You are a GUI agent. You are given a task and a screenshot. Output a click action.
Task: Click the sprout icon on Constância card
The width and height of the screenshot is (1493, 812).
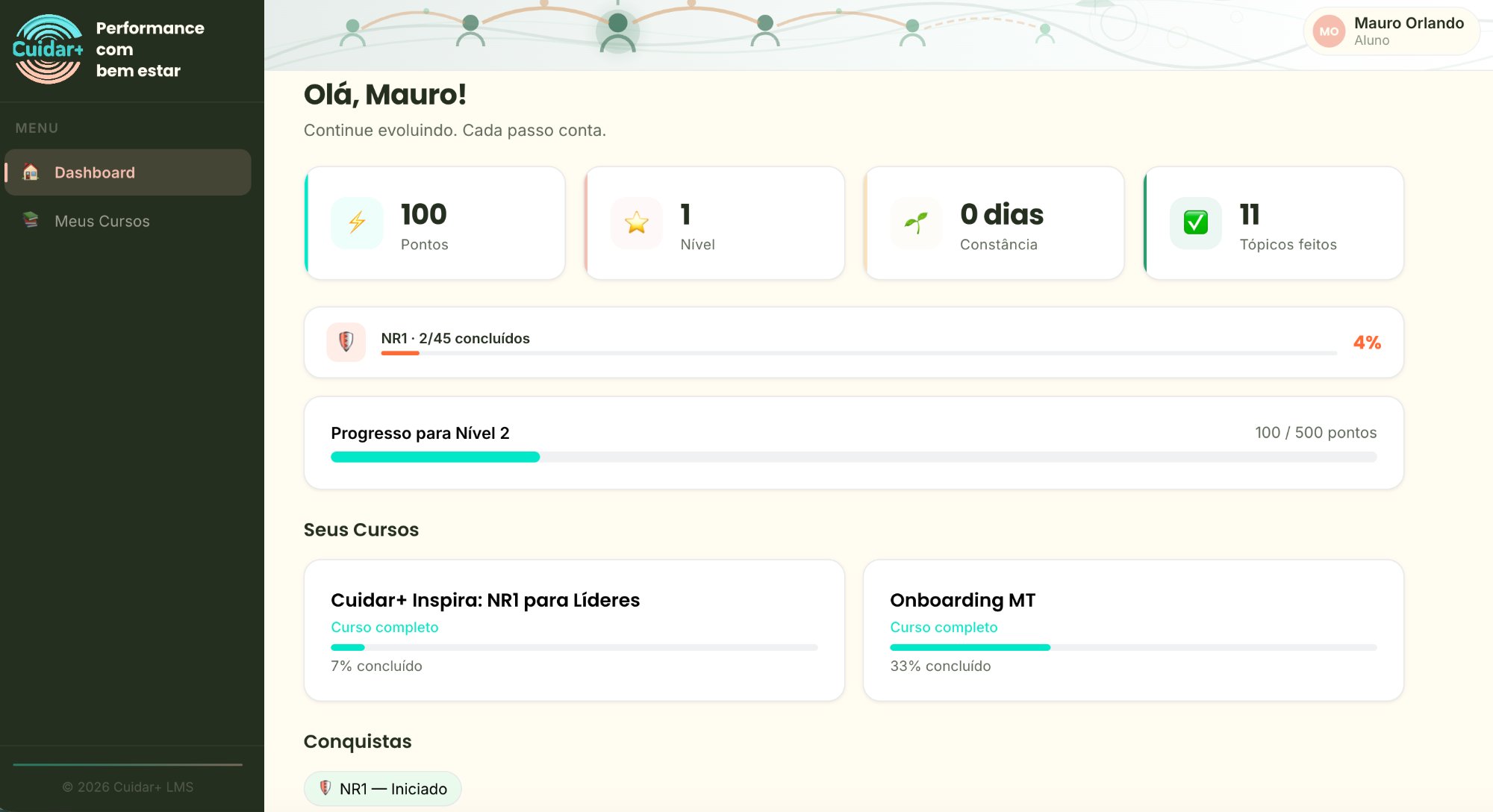[915, 222]
